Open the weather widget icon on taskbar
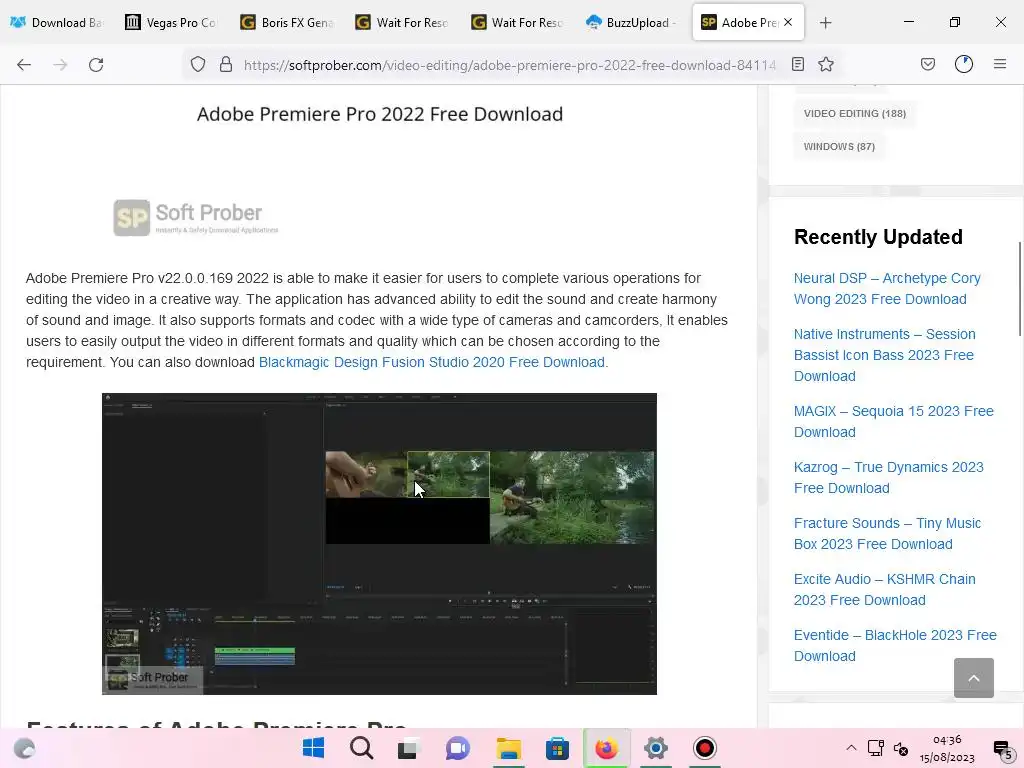 tap(25, 748)
